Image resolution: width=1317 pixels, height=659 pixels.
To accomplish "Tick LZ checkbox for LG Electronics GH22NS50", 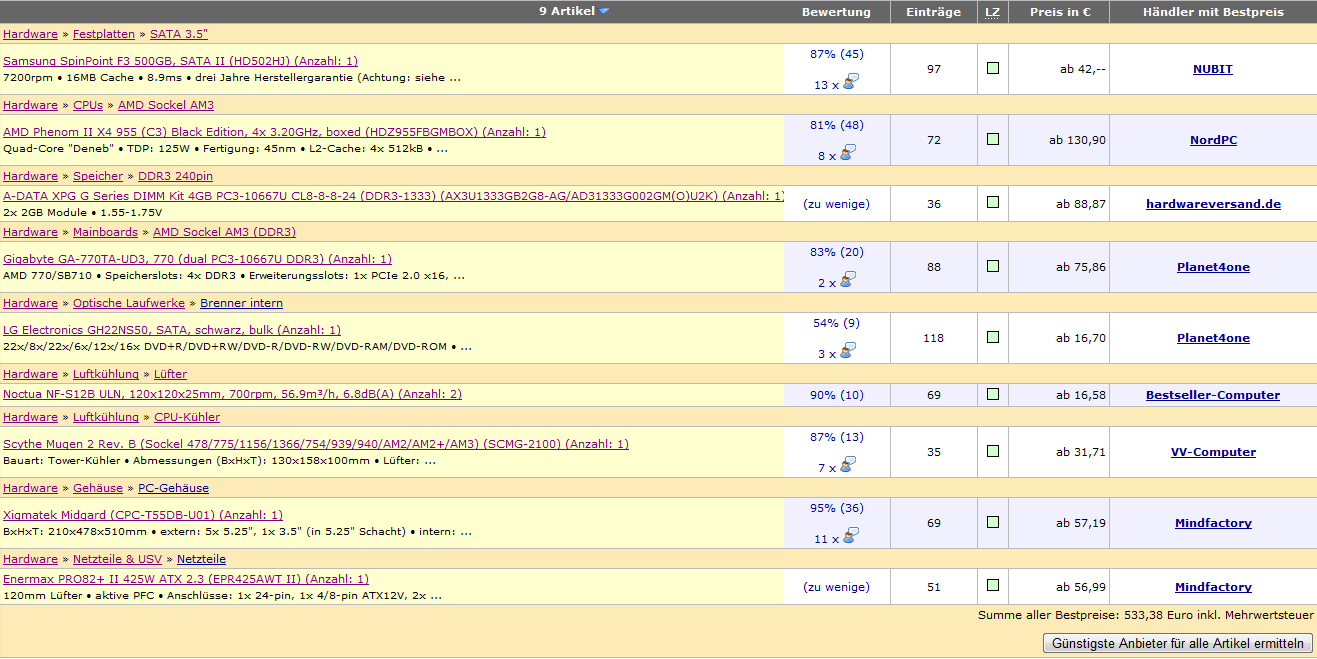I will (993, 337).
